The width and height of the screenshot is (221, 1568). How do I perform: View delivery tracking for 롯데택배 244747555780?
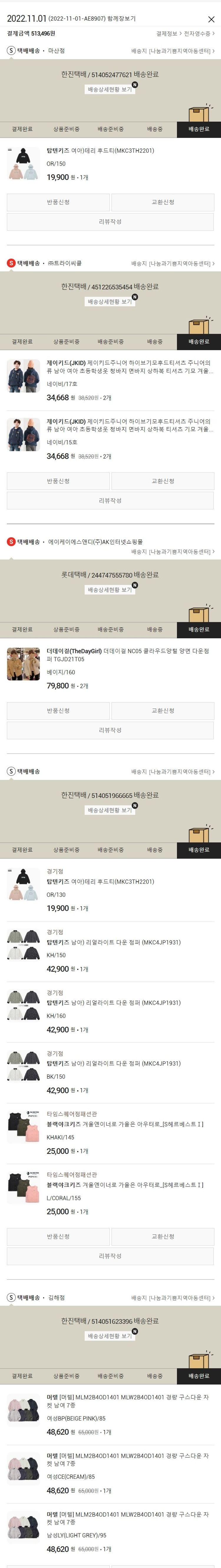point(110,590)
